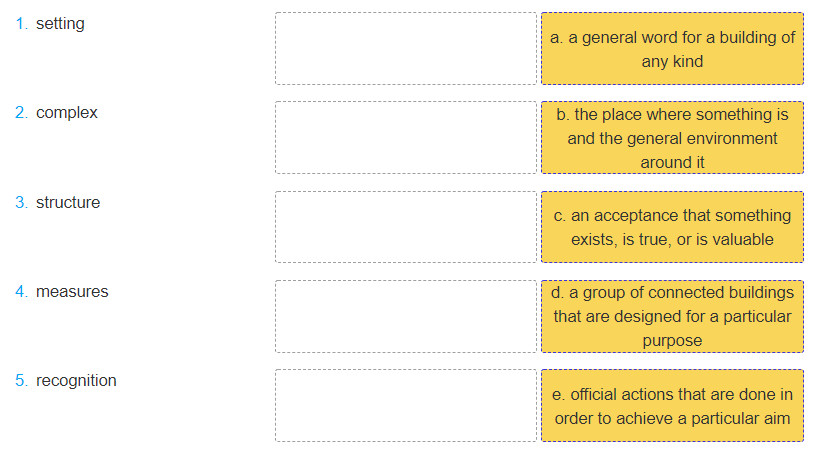Select the definition card starting with 'a. a general word'
This screenshot has height=454, width=816.
(672, 48)
